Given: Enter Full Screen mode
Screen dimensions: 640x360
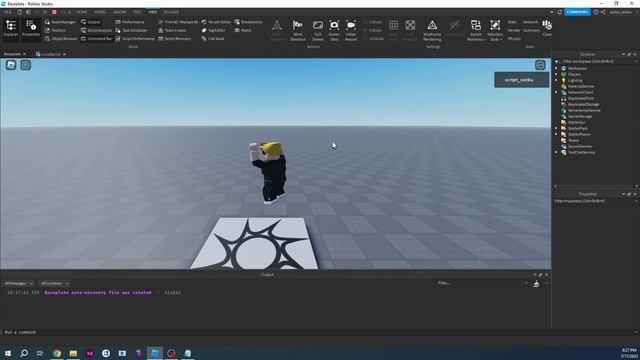Looking at the screenshot, I should (318, 30).
